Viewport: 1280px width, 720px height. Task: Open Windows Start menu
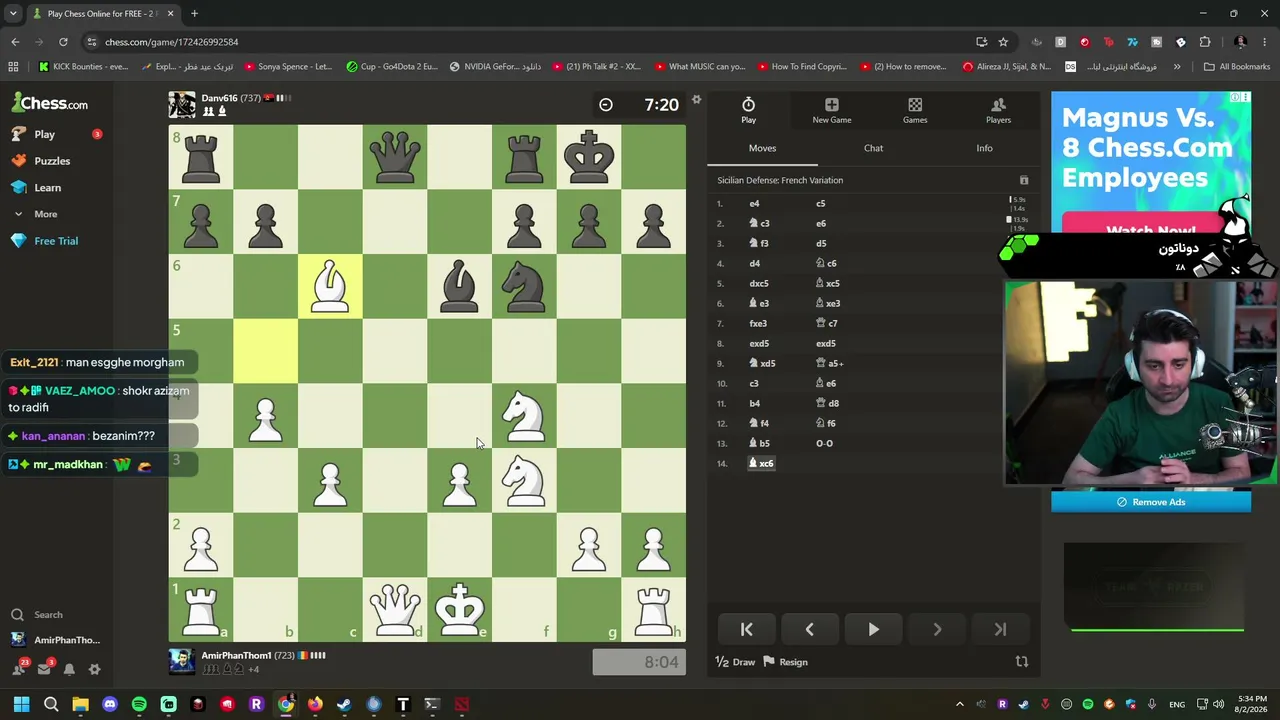tap(21, 704)
